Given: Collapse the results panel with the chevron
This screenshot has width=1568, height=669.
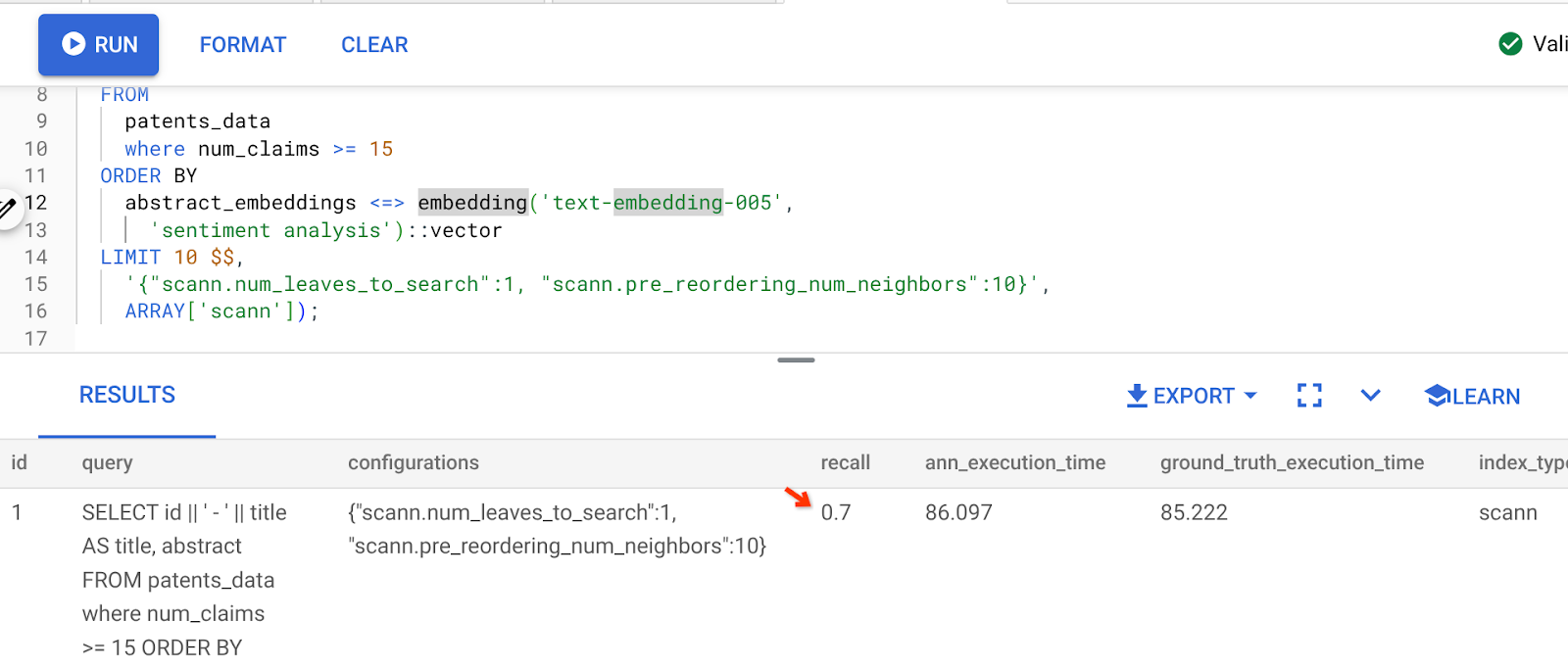Looking at the screenshot, I should (1370, 396).
